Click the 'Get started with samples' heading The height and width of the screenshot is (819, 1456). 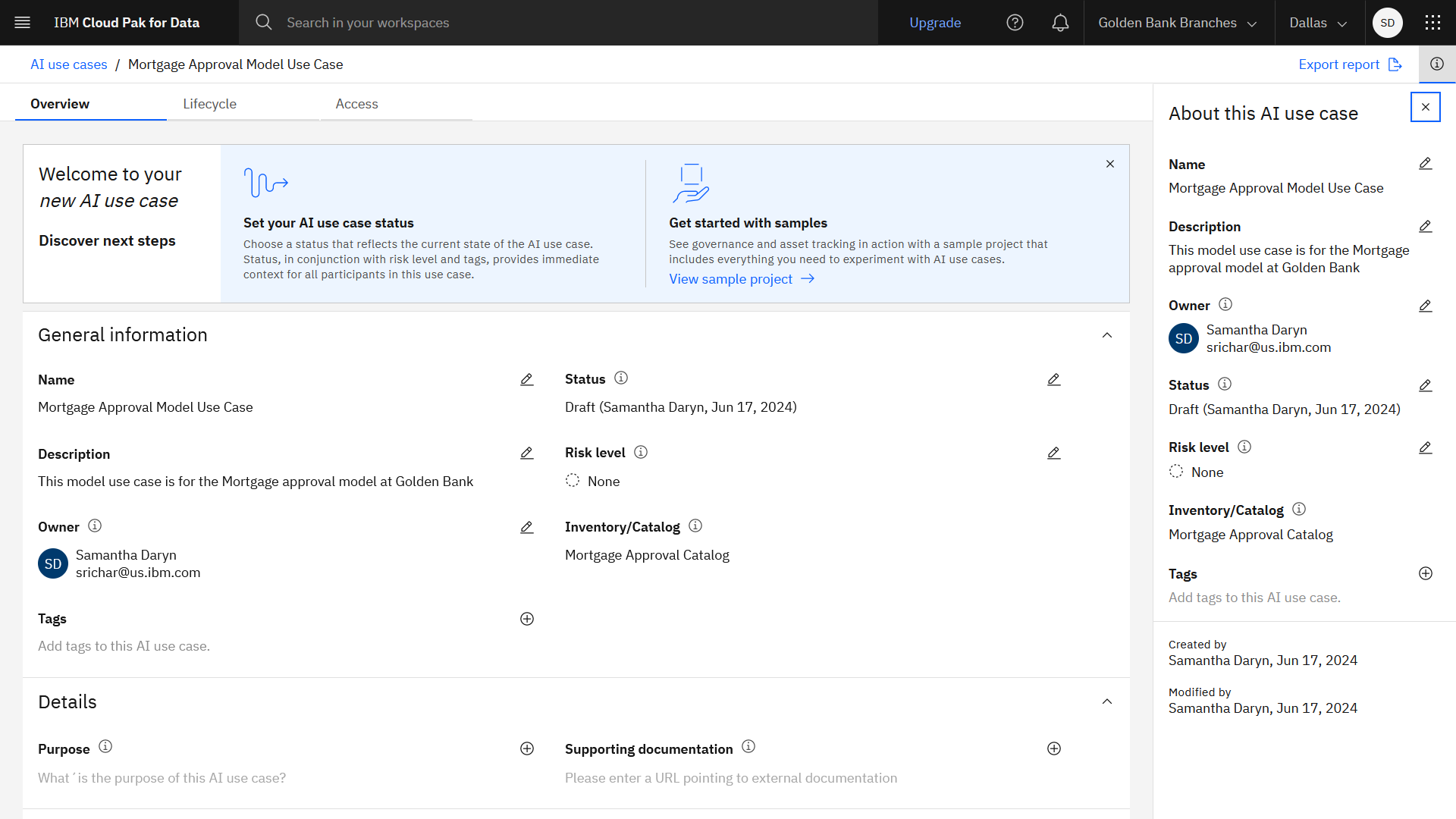[748, 223]
